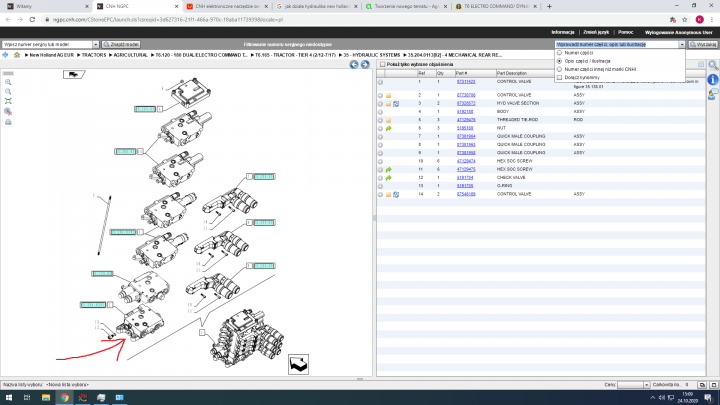Screen dimensions: 720x405
Task: Open part number link for CHECK VALVE
Action: click(x=466, y=177)
